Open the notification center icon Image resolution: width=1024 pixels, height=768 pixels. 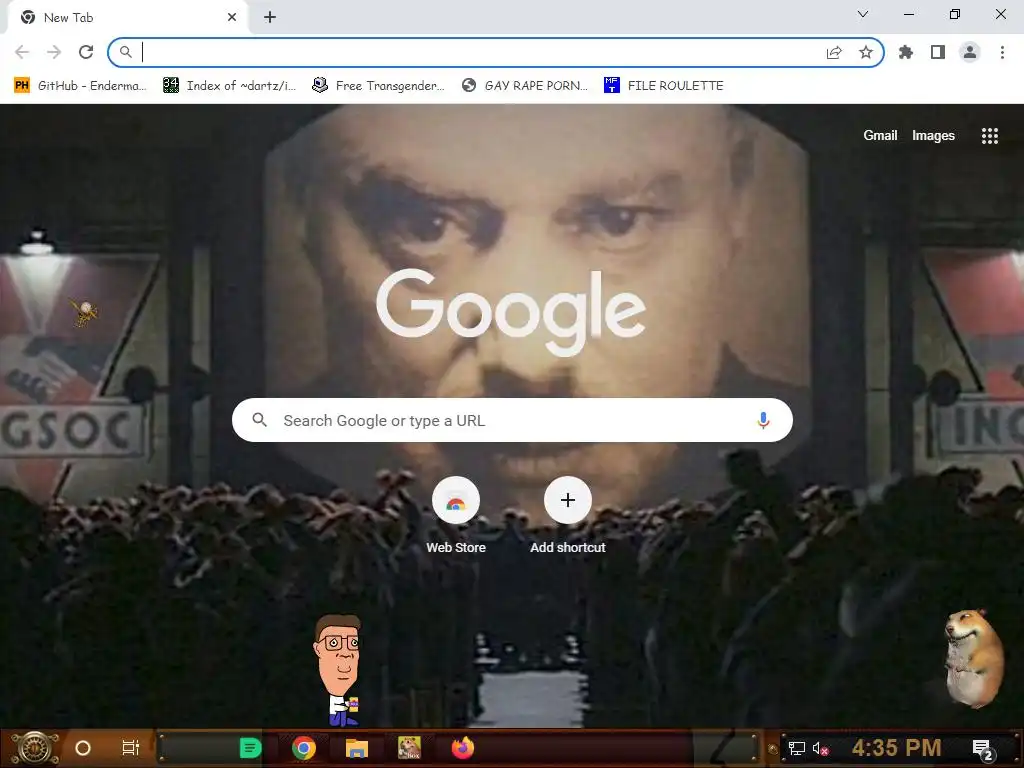coord(983,750)
